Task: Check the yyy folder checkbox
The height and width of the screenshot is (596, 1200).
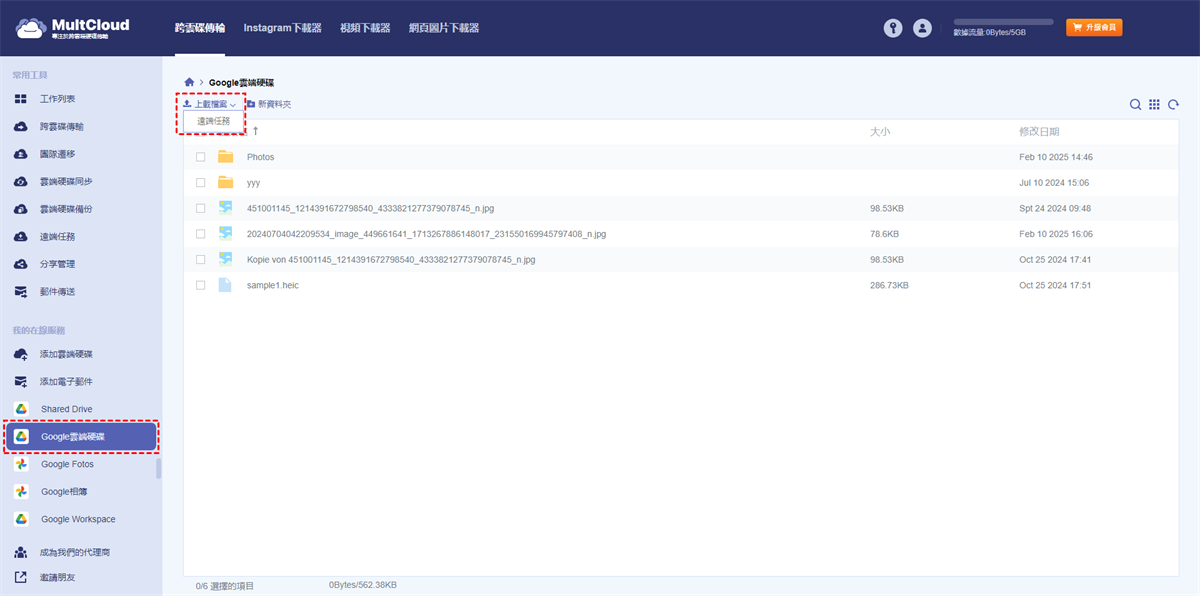Action: click(201, 183)
